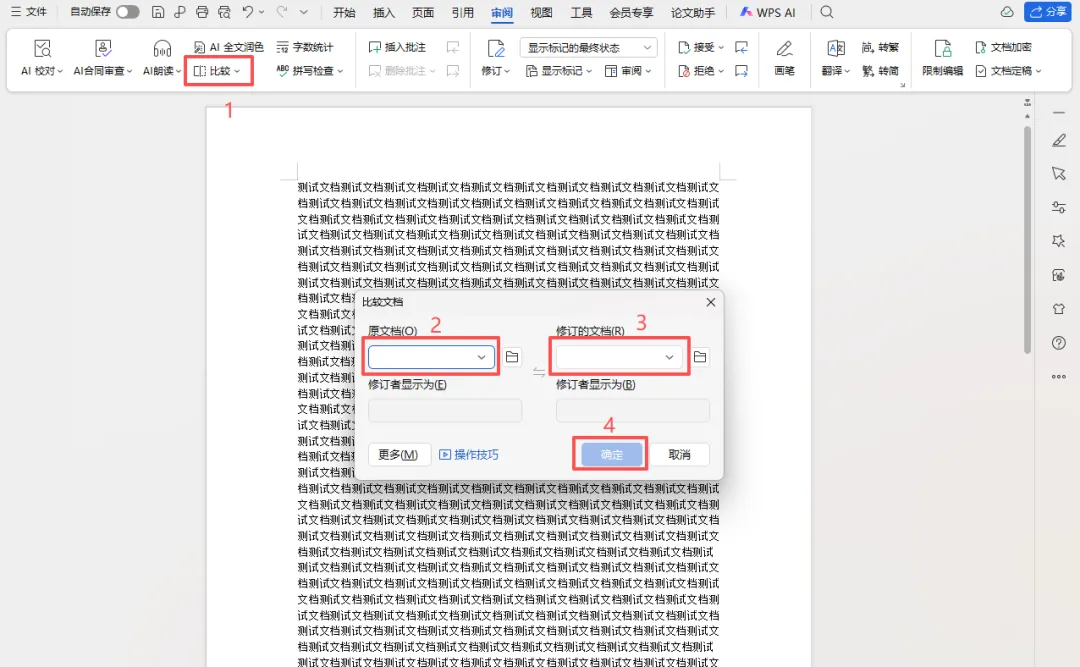
Task: Open the 论文助手 tab
Action: (x=693, y=12)
